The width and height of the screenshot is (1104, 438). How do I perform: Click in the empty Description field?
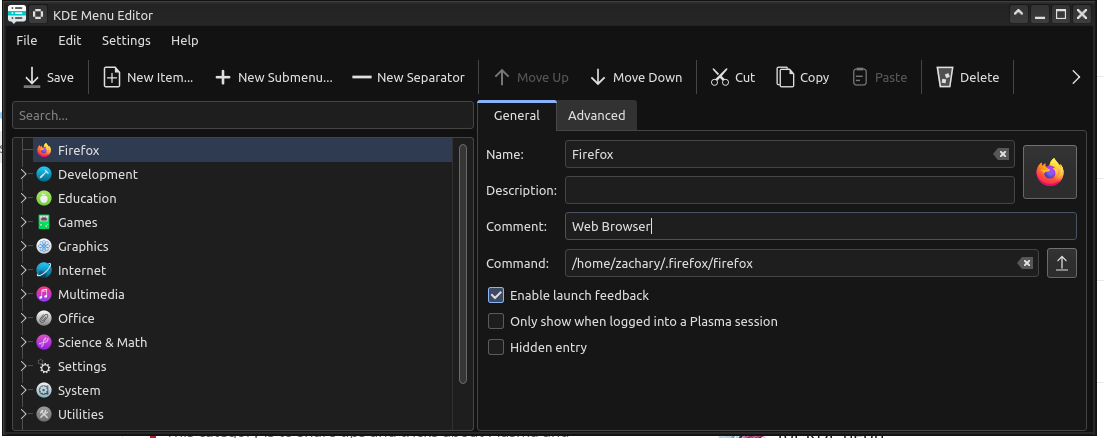pyautogui.click(x=789, y=190)
